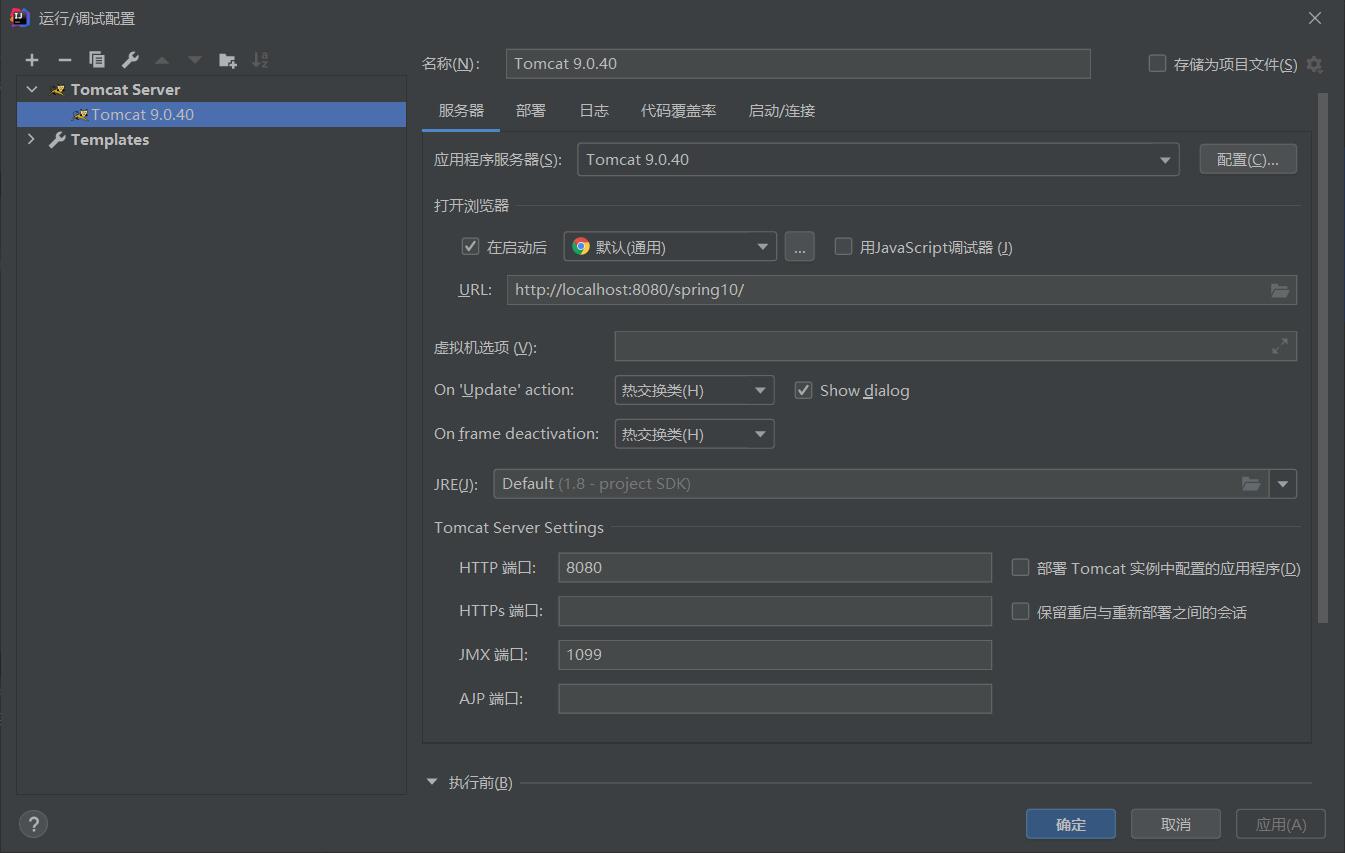
Task: Move configuration up arrow icon
Action: point(162,60)
